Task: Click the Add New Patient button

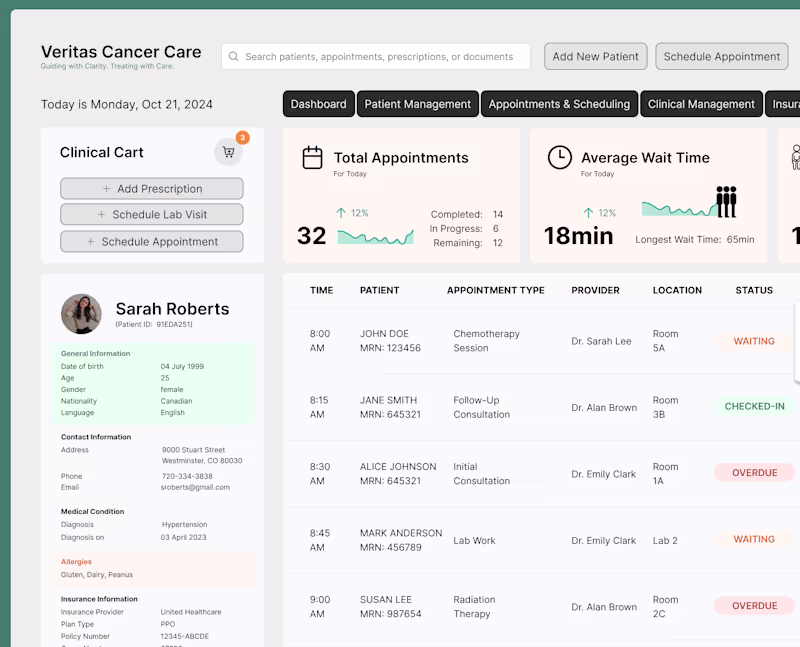Action: pyautogui.click(x=595, y=56)
